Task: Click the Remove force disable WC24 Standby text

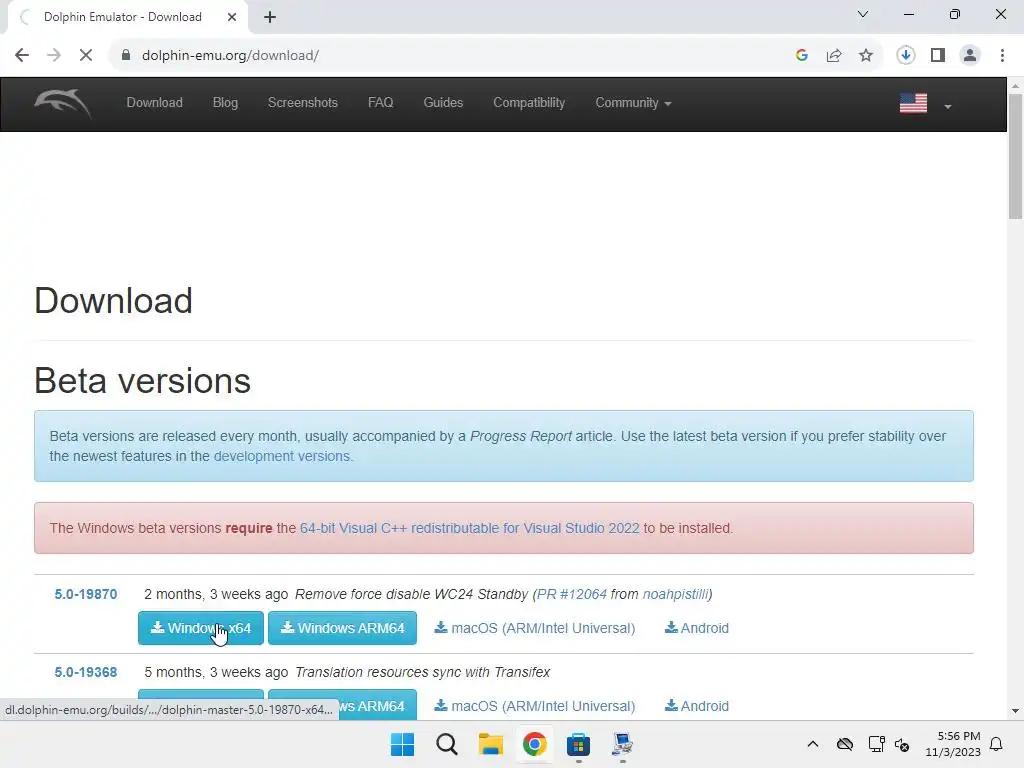Action: [x=411, y=594]
